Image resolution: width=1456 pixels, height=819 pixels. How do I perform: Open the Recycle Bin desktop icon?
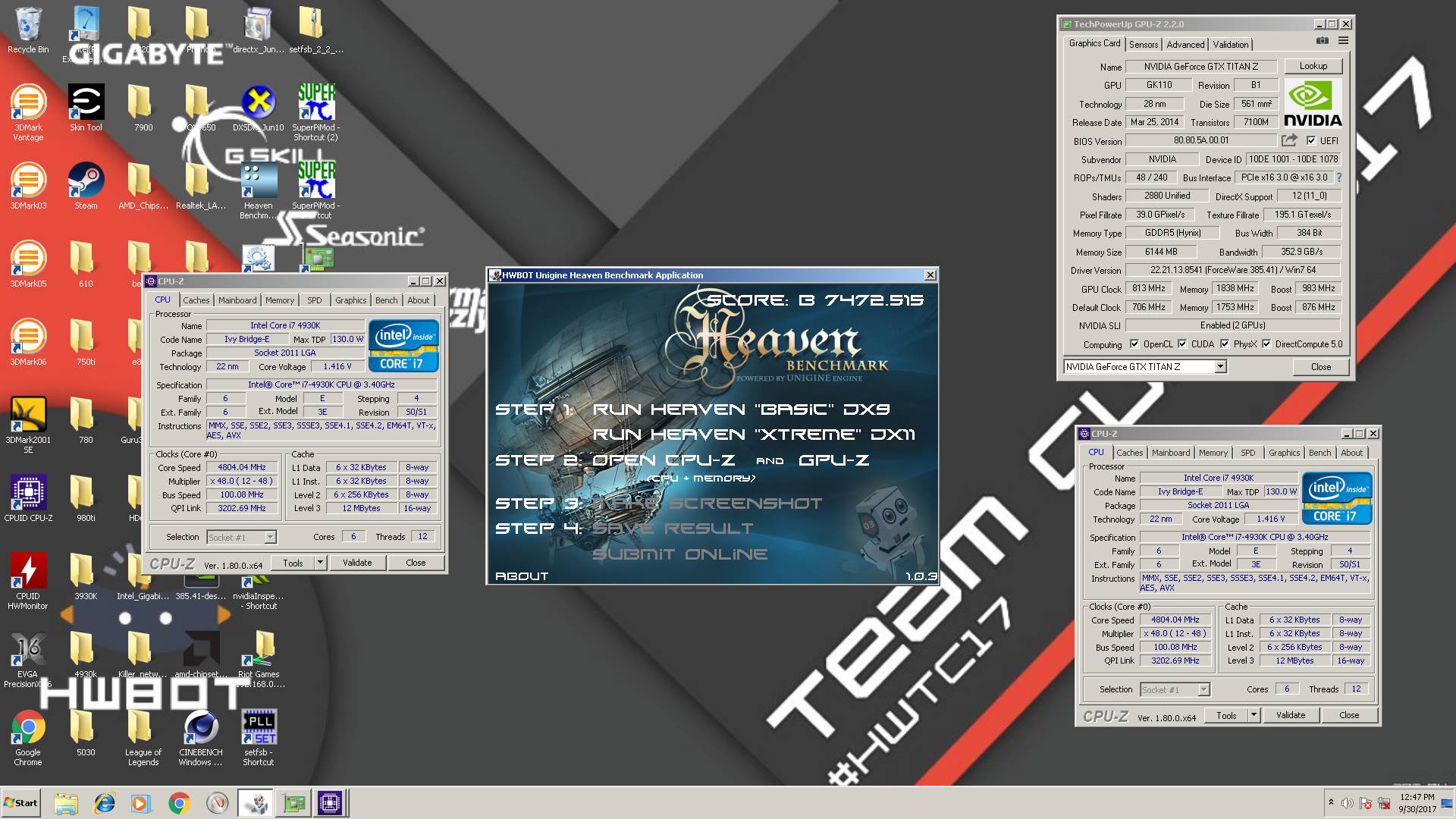pos(28,30)
